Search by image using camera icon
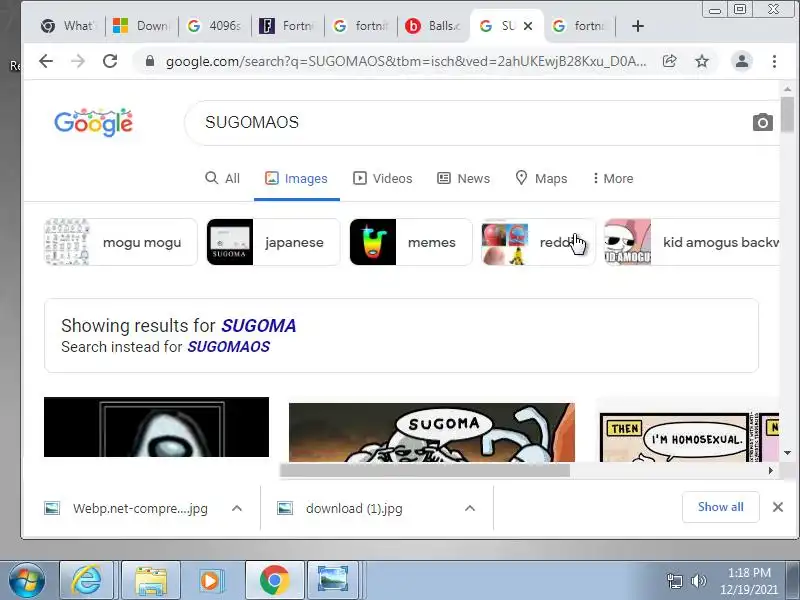Image resolution: width=800 pixels, height=600 pixels. point(763,122)
